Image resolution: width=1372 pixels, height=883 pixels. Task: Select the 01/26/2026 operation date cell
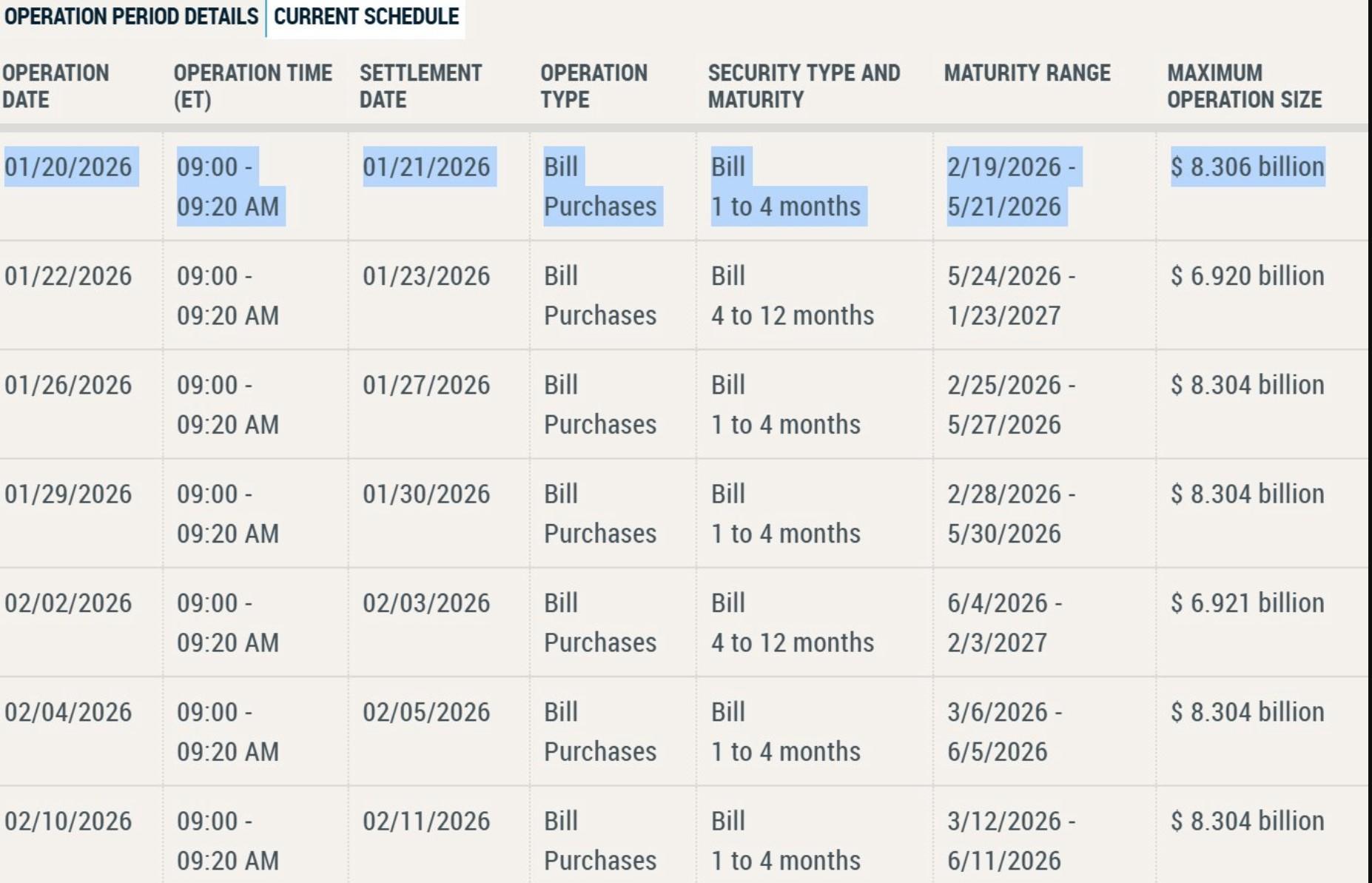[68, 385]
